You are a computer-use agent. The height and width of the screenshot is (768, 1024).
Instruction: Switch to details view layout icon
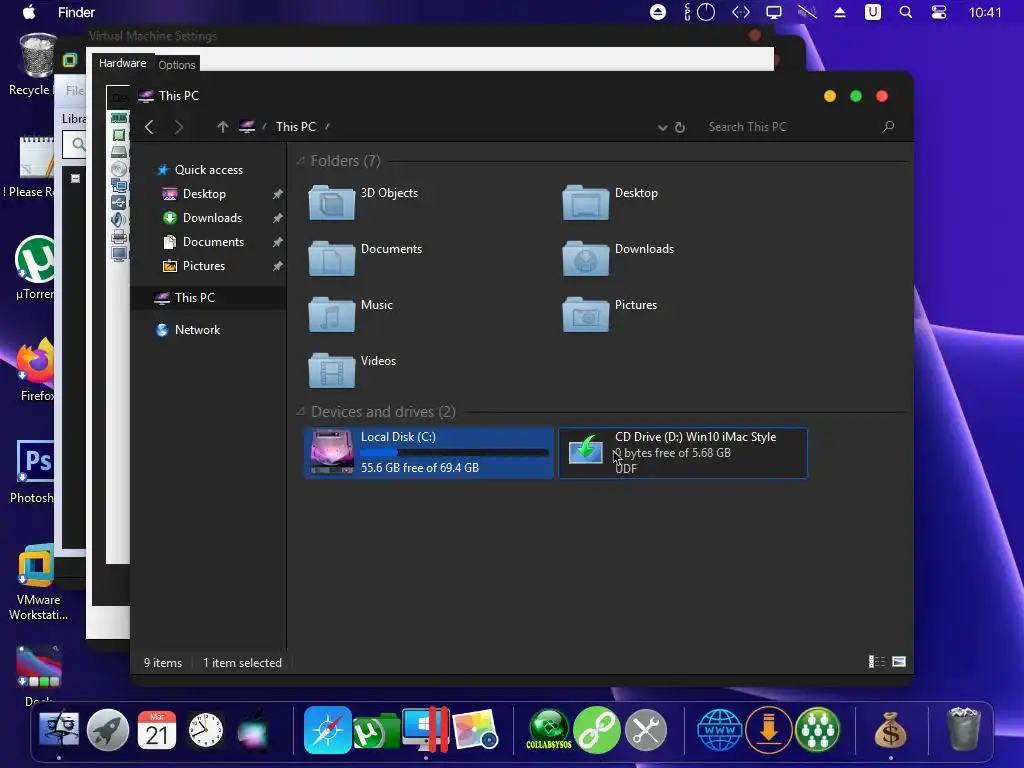pyautogui.click(x=876, y=662)
